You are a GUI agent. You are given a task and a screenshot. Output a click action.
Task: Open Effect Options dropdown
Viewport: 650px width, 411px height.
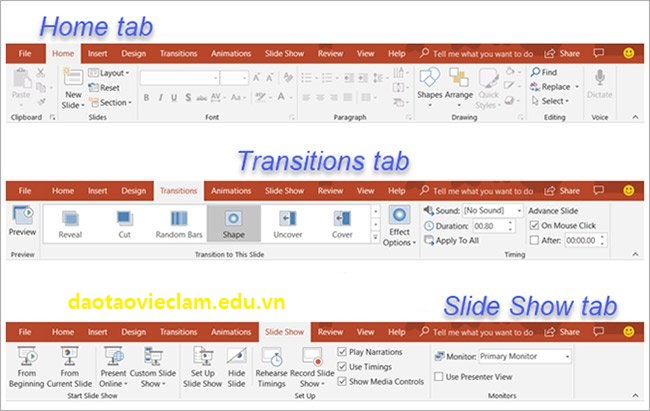399,226
